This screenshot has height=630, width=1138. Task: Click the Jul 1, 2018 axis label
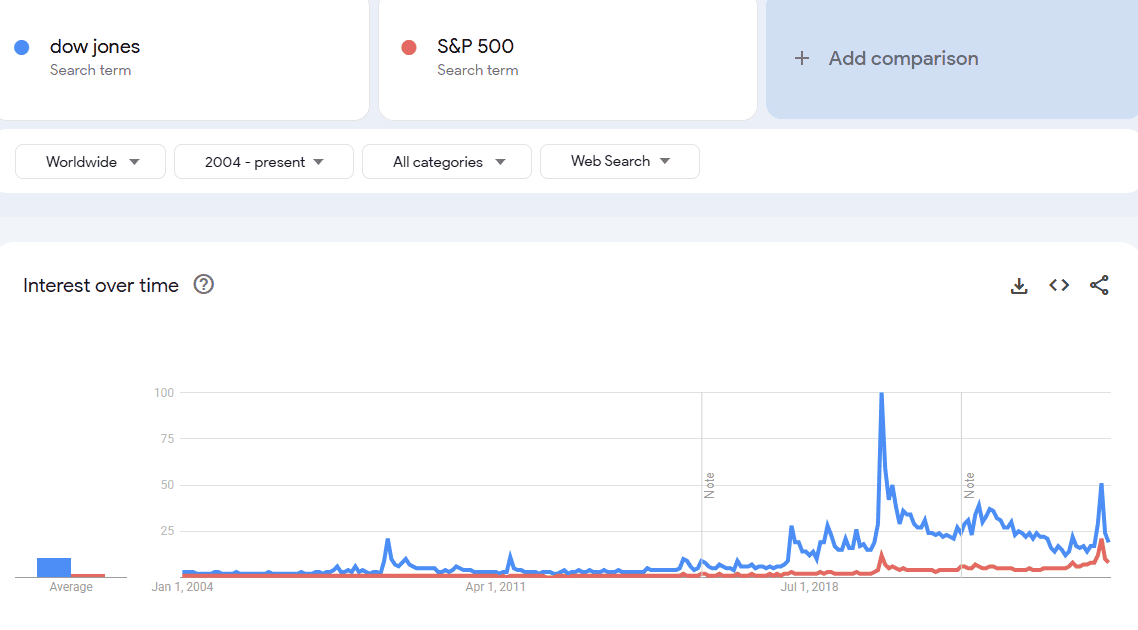point(809,586)
